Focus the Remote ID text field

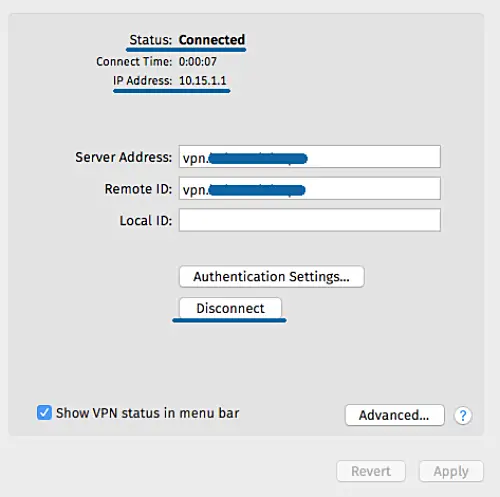coord(310,188)
